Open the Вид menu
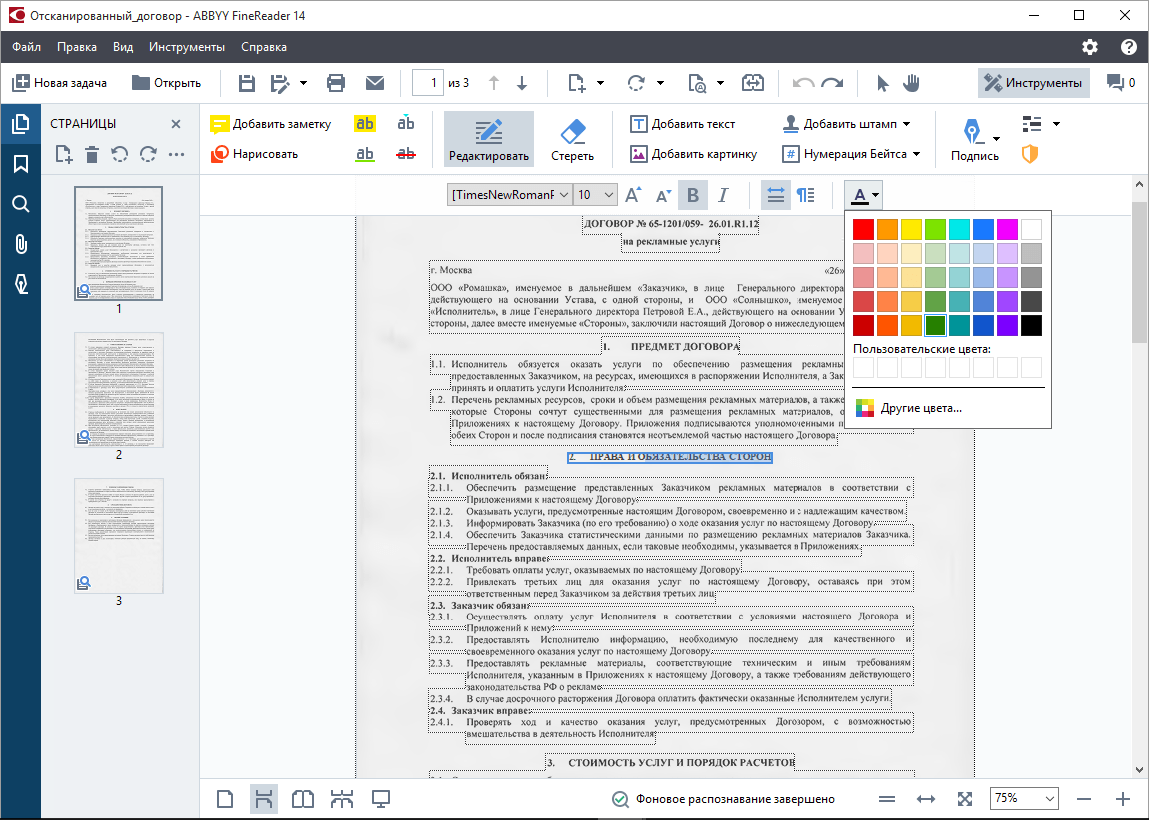The width and height of the screenshot is (1149, 820). (x=123, y=47)
